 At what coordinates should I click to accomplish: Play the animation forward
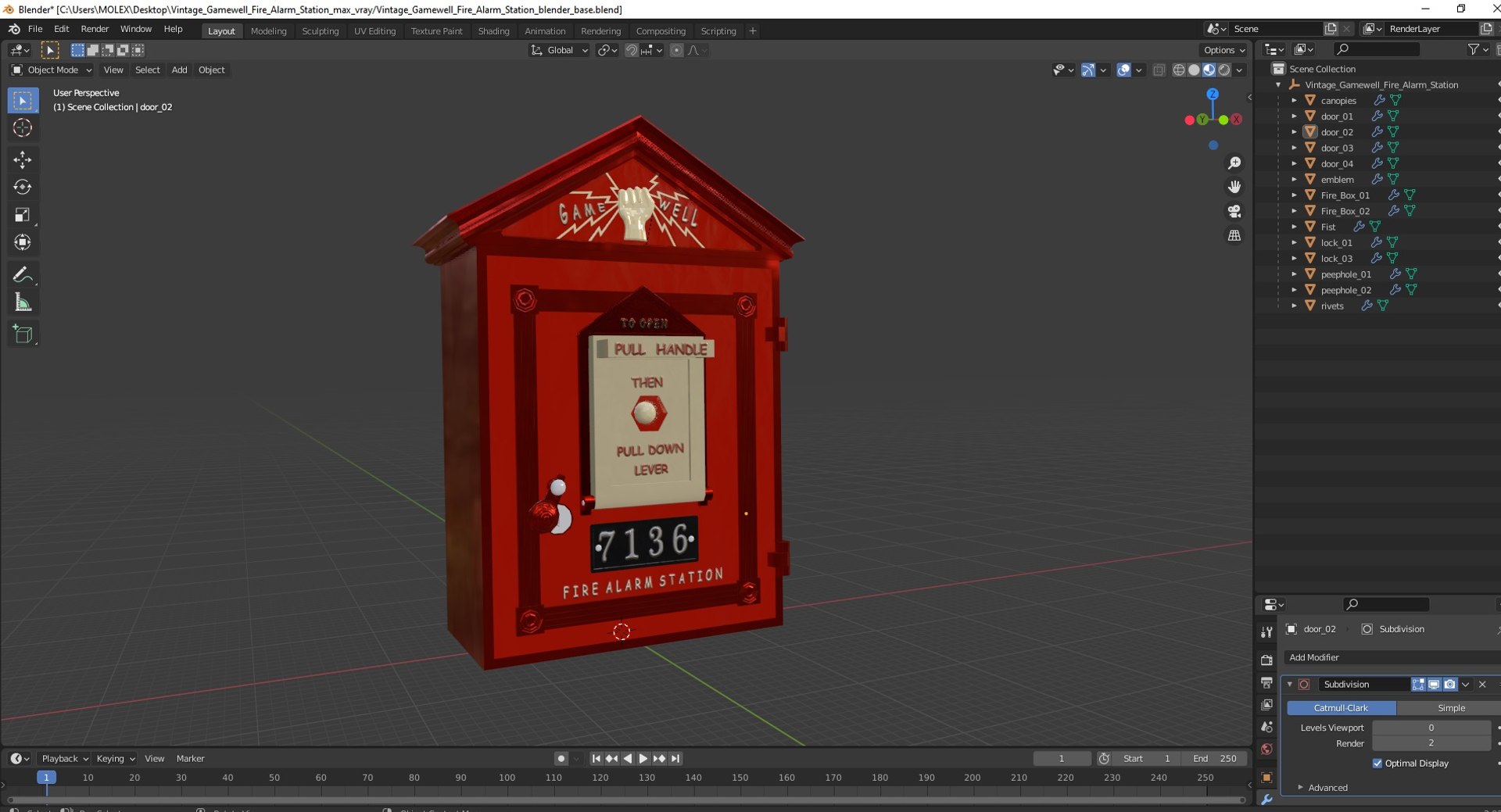tap(643, 759)
